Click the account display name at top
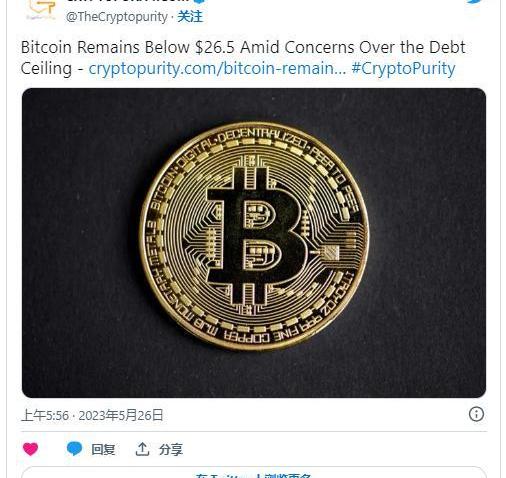The height and width of the screenshot is (478, 506). point(128,1)
